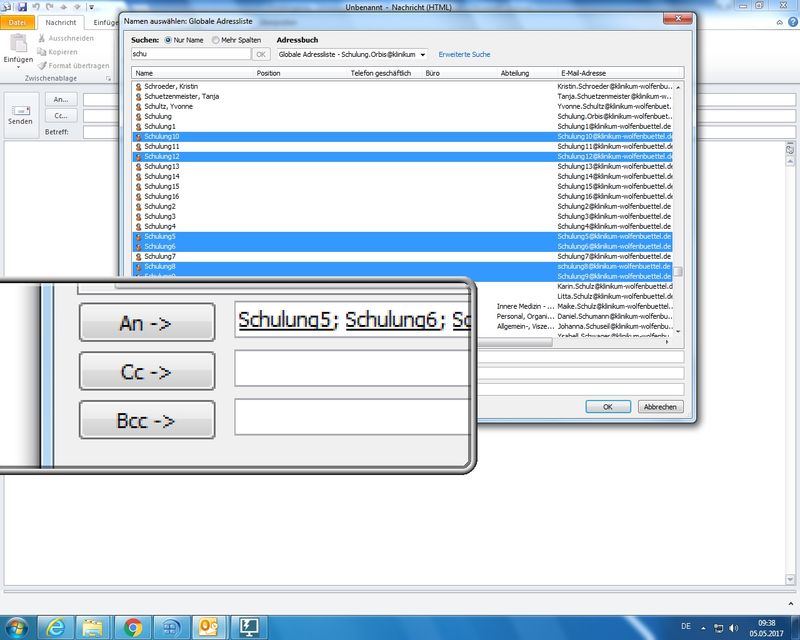Image resolution: width=800 pixels, height=640 pixels.
Task: Click the contact icon beside Schulung13
Action: 138,166
